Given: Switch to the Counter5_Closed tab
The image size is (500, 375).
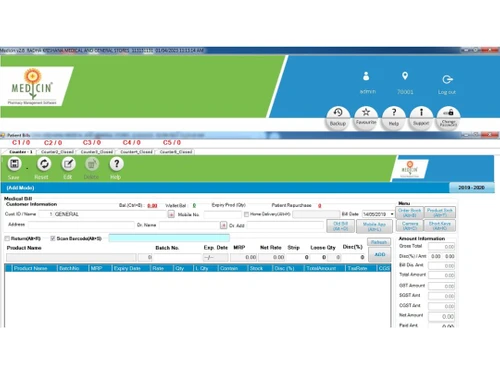Looking at the screenshot, I should (x=176, y=152).
